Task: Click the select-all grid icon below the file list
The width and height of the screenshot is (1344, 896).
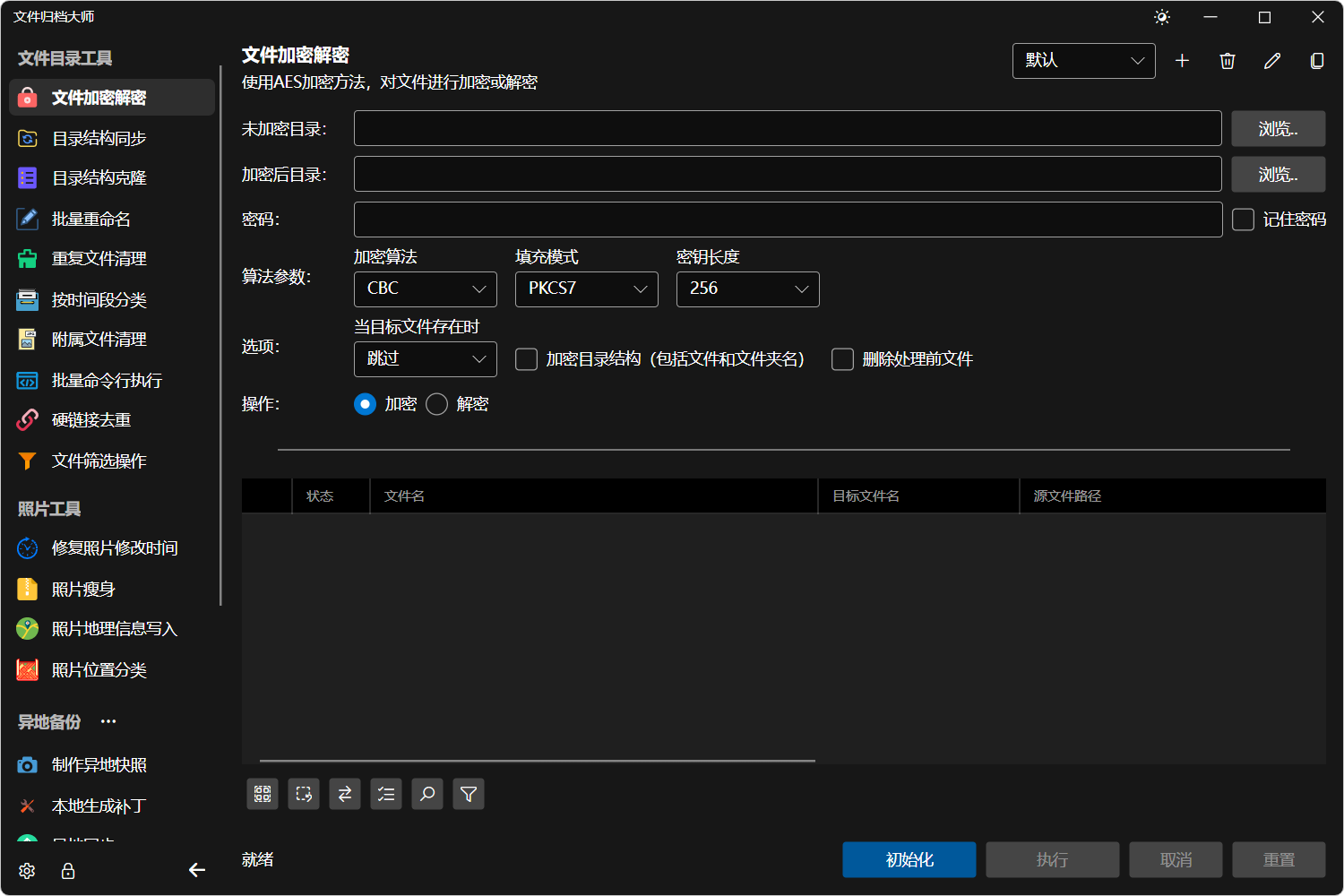Action: (263, 794)
